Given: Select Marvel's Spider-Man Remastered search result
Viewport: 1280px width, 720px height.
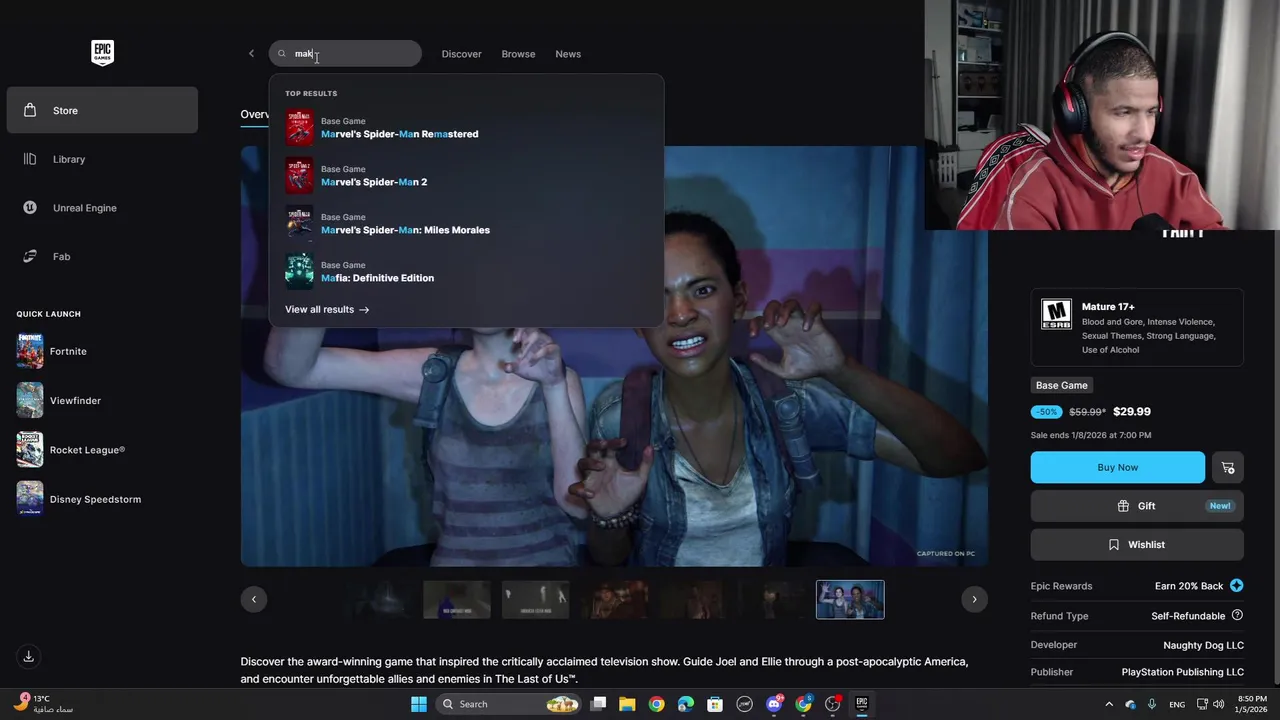Looking at the screenshot, I should point(465,127).
